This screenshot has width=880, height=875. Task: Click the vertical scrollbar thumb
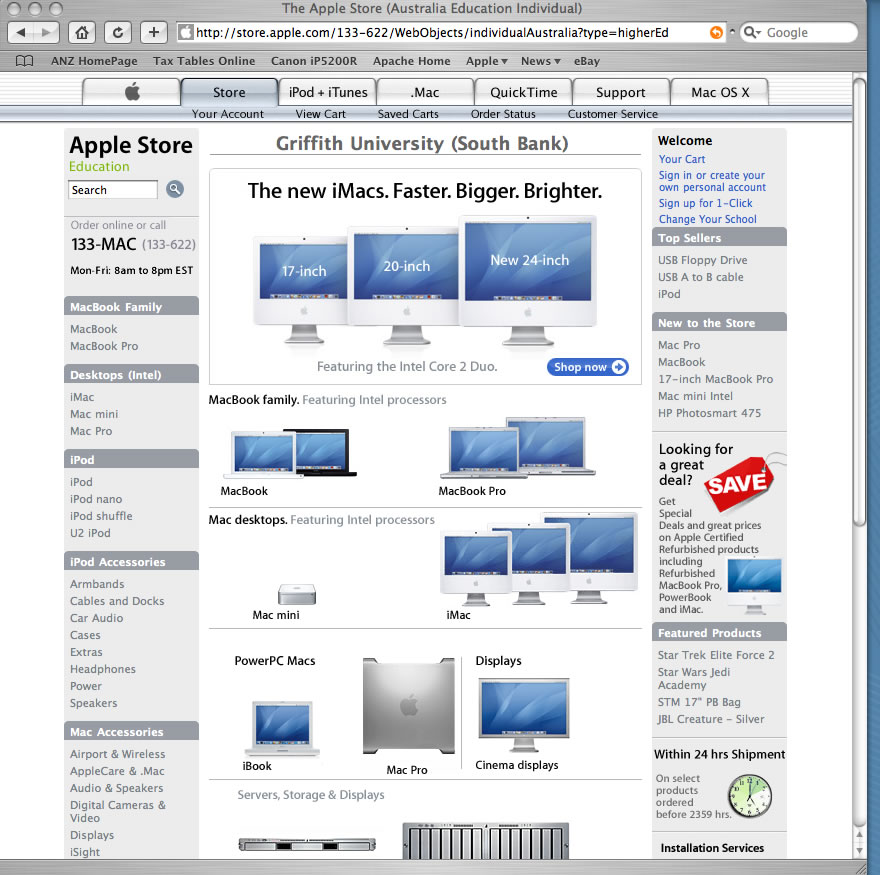pos(859,303)
